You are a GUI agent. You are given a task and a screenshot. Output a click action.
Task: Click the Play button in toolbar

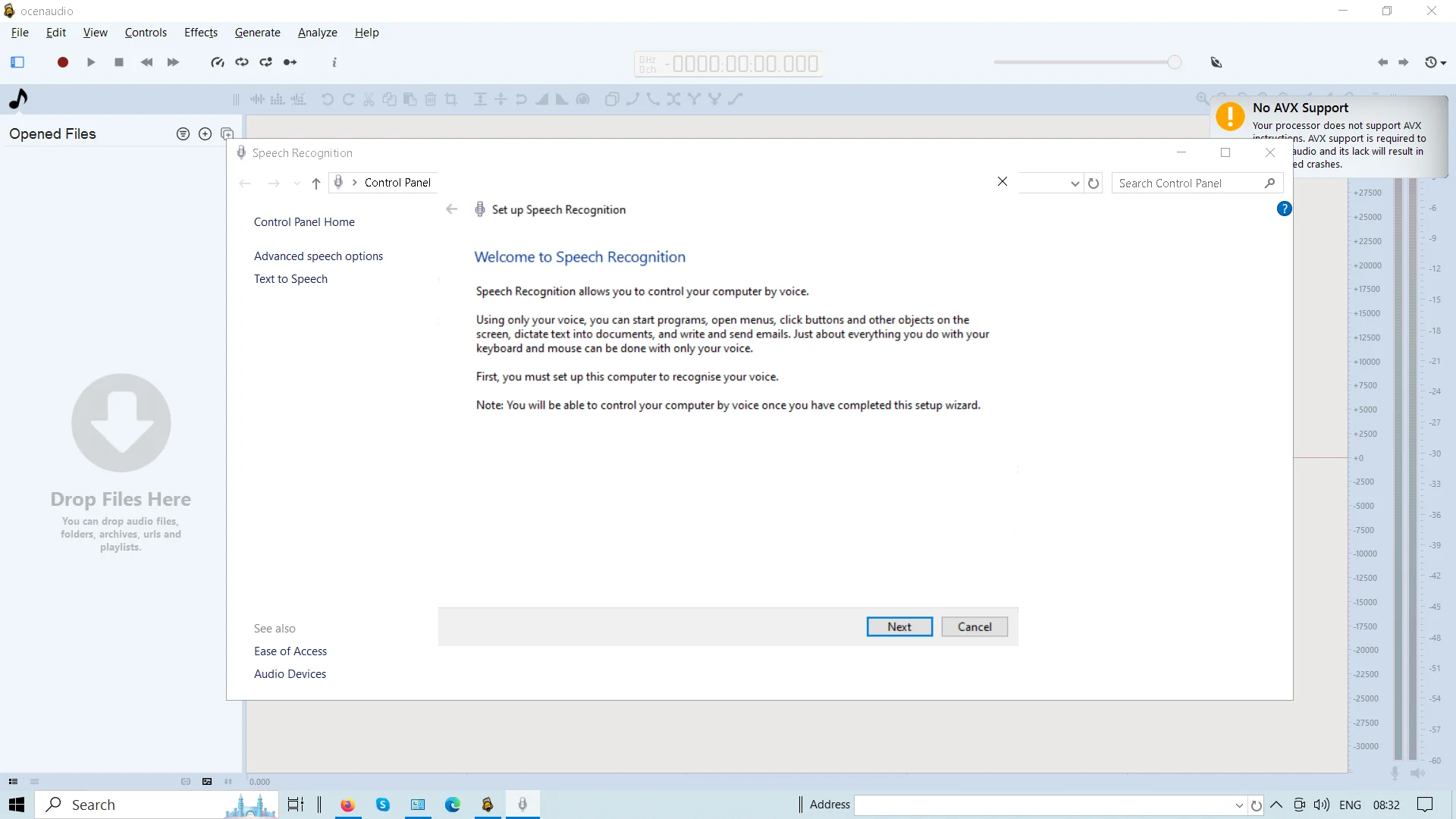91,62
